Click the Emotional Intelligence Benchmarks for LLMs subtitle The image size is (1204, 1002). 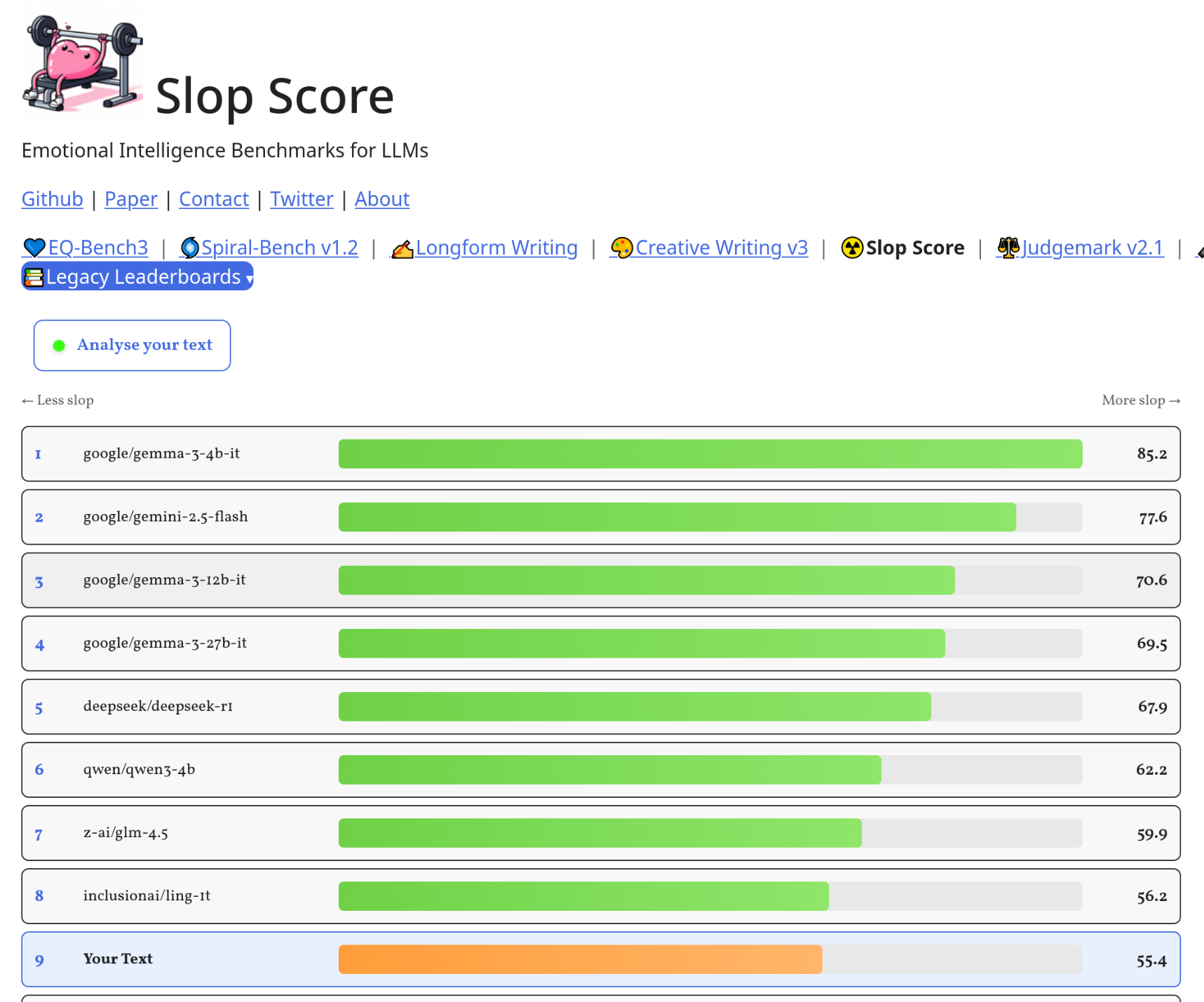pos(225,151)
